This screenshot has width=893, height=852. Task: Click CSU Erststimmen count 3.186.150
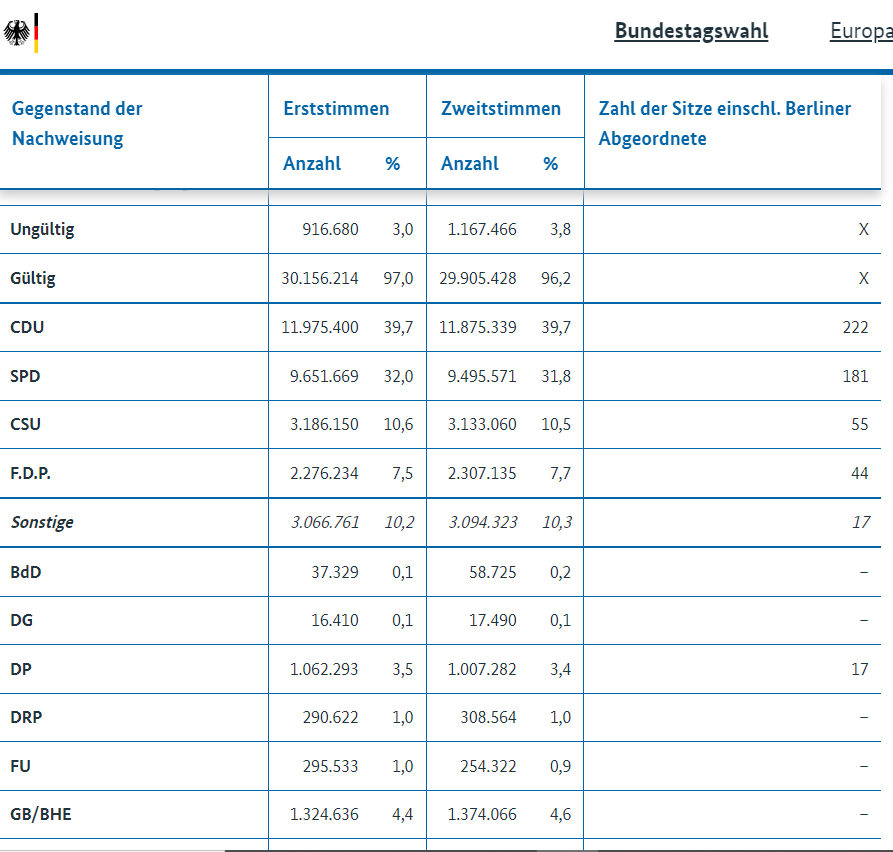click(324, 424)
